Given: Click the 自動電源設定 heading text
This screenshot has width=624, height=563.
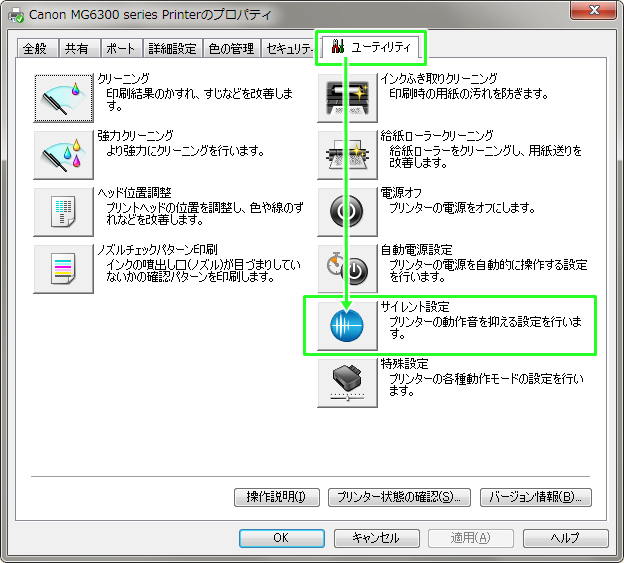Looking at the screenshot, I should click(416, 250).
